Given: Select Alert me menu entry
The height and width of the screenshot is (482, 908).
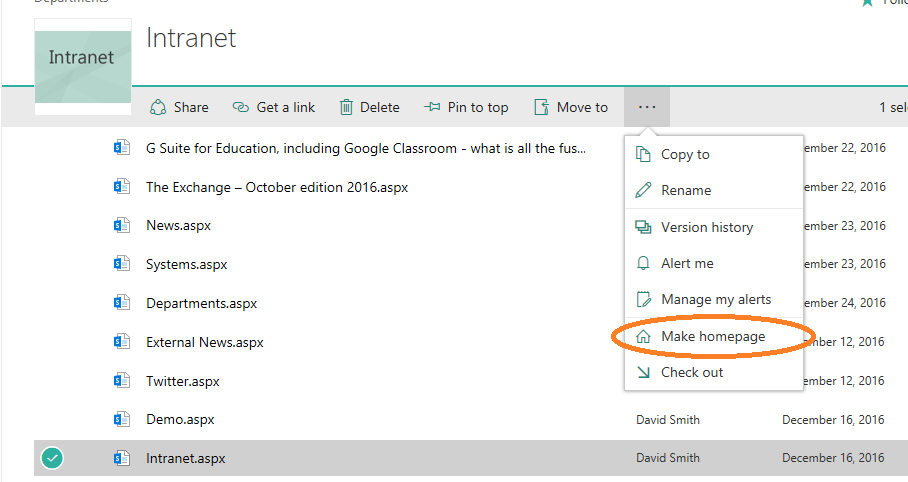Looking at the screenshot, I should [713, 263].
